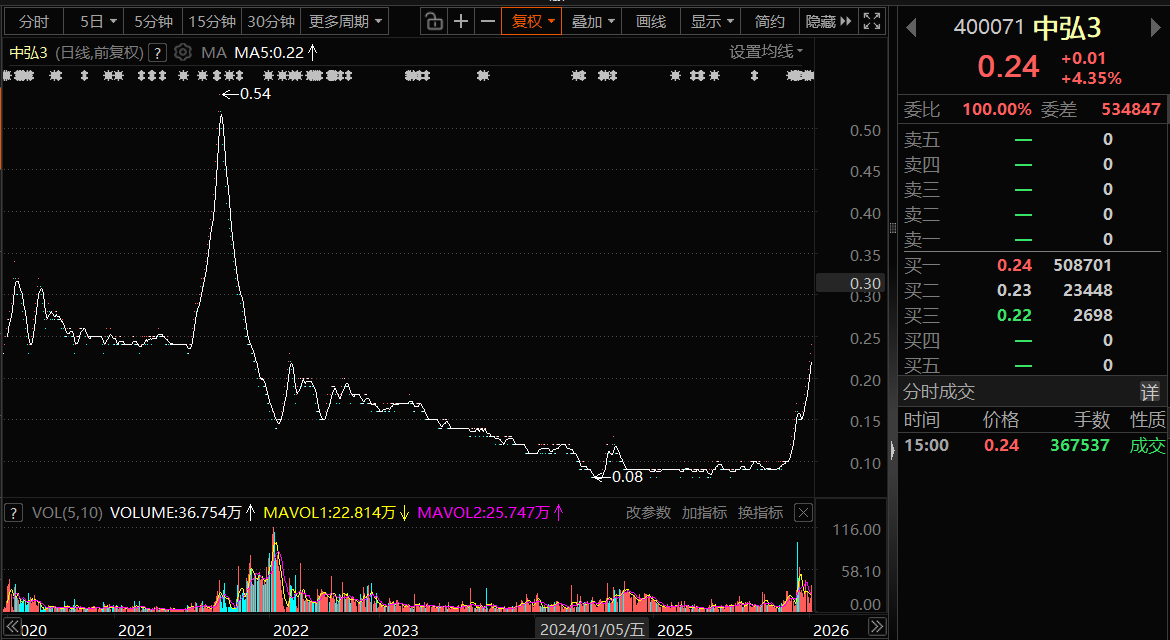Open the 复权 dropdown
Viewport: 1170px width, 640px height.
[x=531, y=22]
